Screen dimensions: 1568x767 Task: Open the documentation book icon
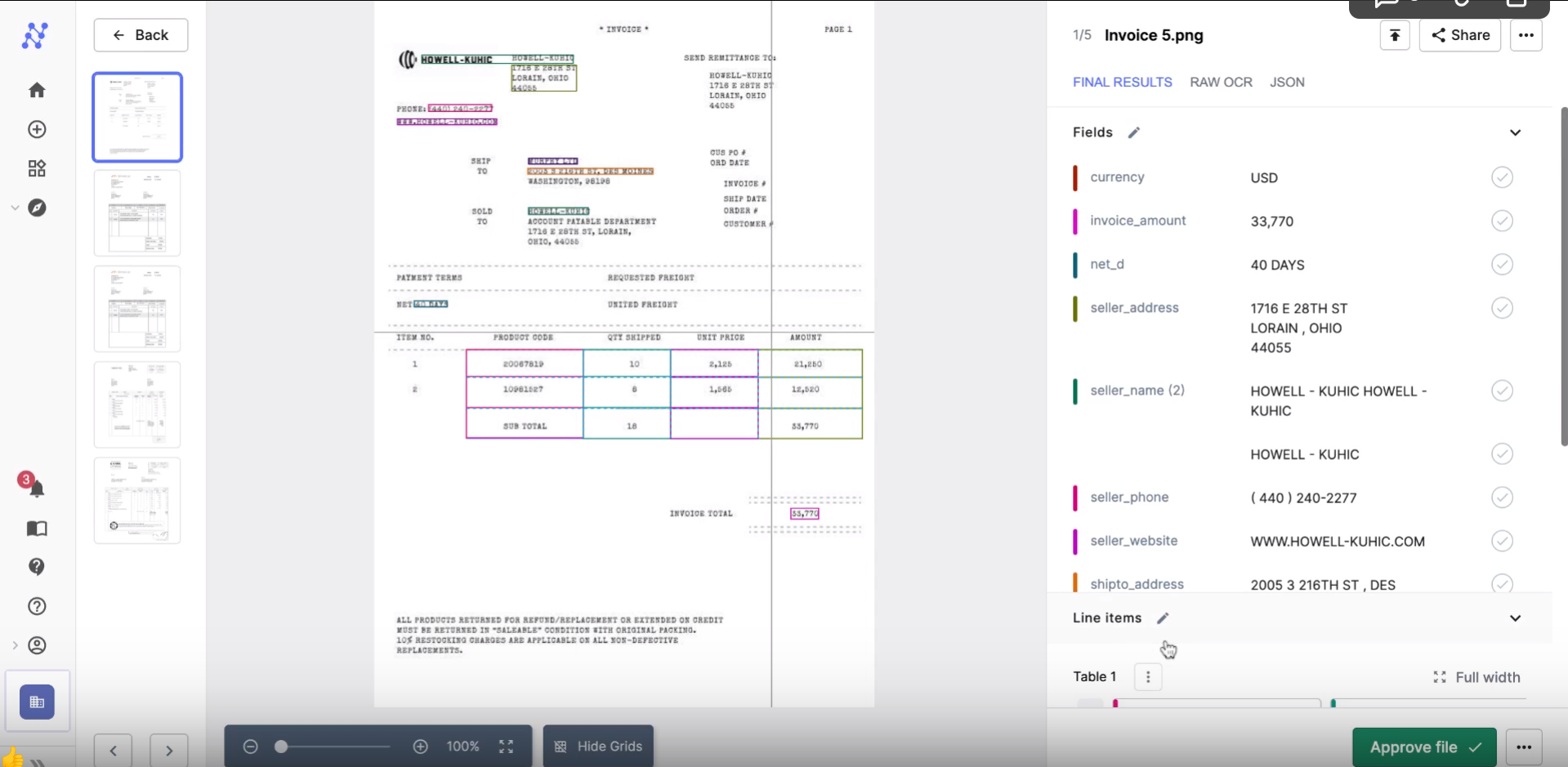click(36, 528)
